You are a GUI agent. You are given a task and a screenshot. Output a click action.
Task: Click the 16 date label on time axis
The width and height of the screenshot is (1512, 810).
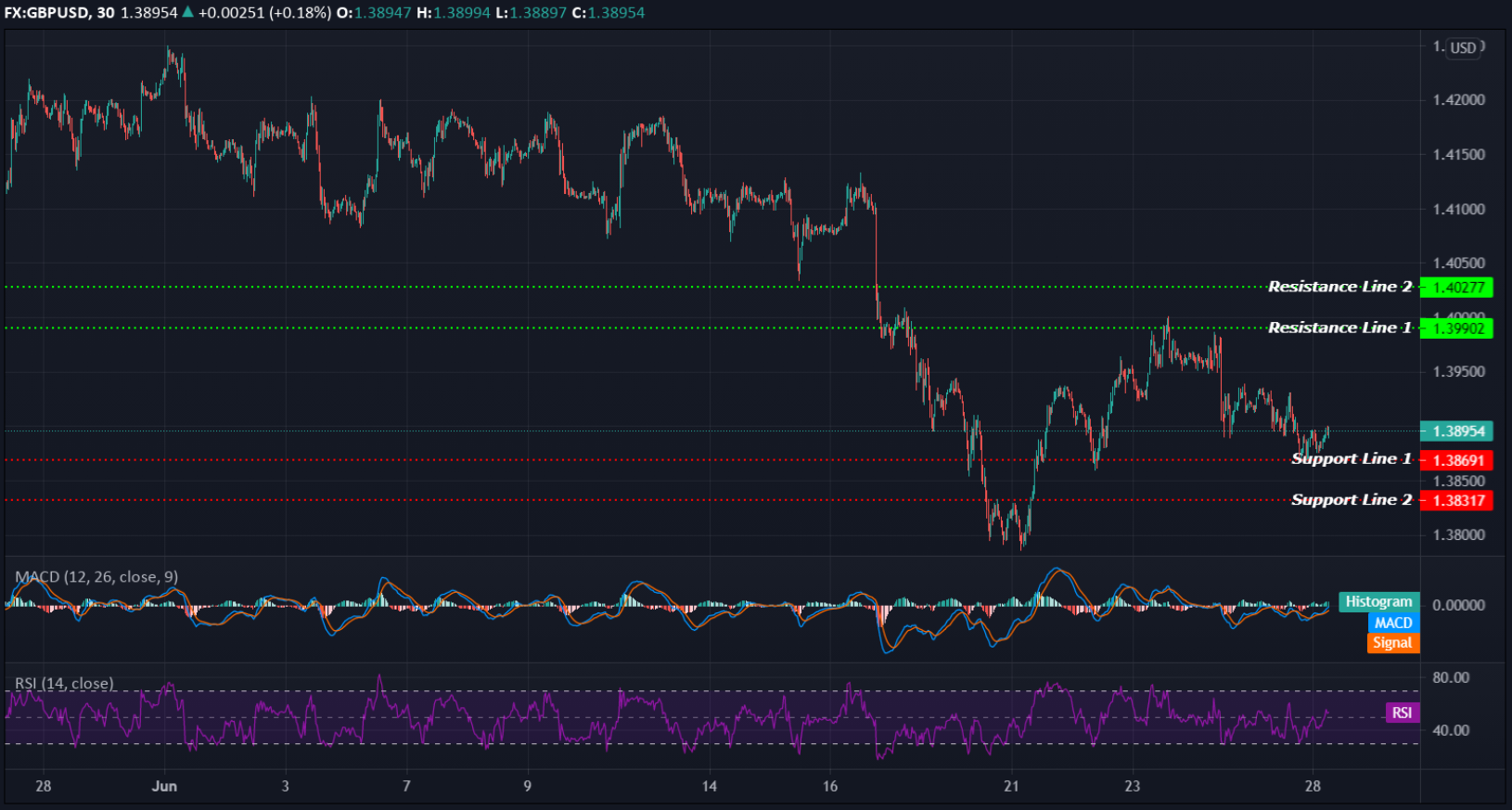(x=830, y=787)
